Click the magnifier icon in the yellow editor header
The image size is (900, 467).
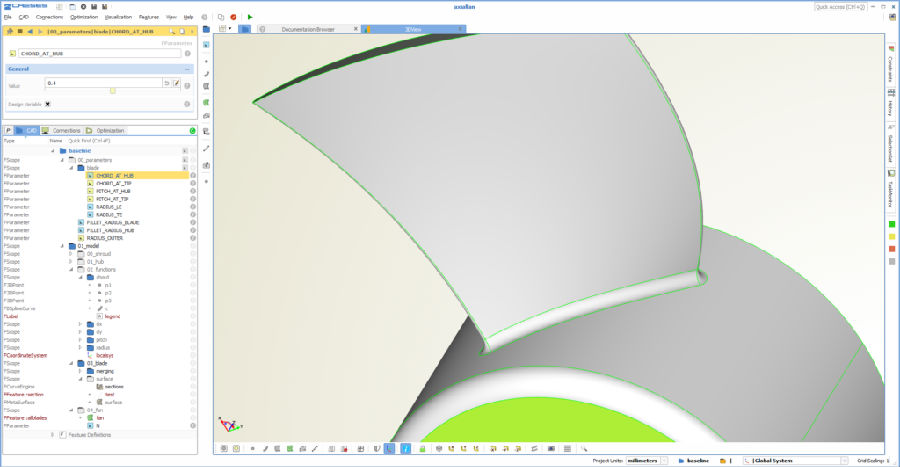tap(172, 32)
